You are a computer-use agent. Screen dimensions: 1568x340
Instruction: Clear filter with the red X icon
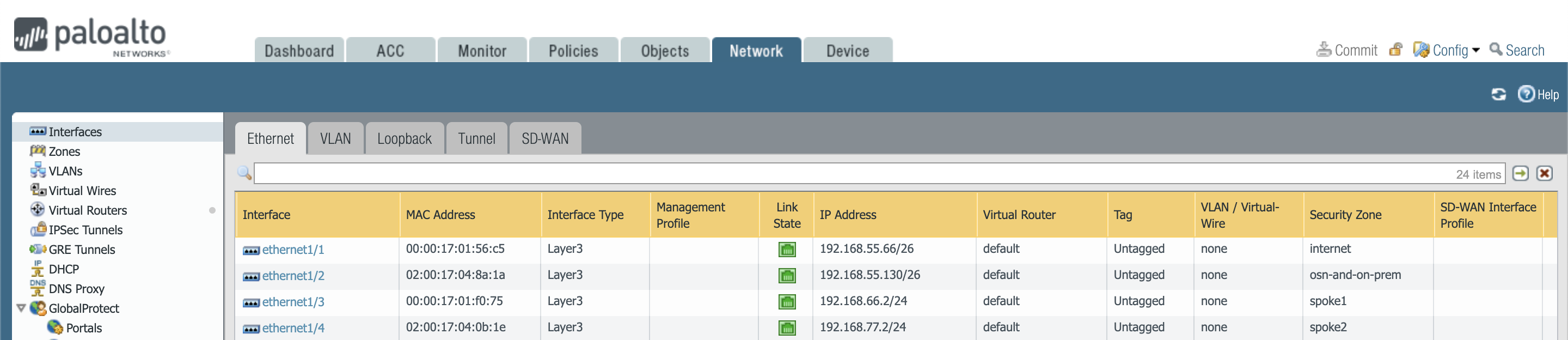(x=1544, y=174)
